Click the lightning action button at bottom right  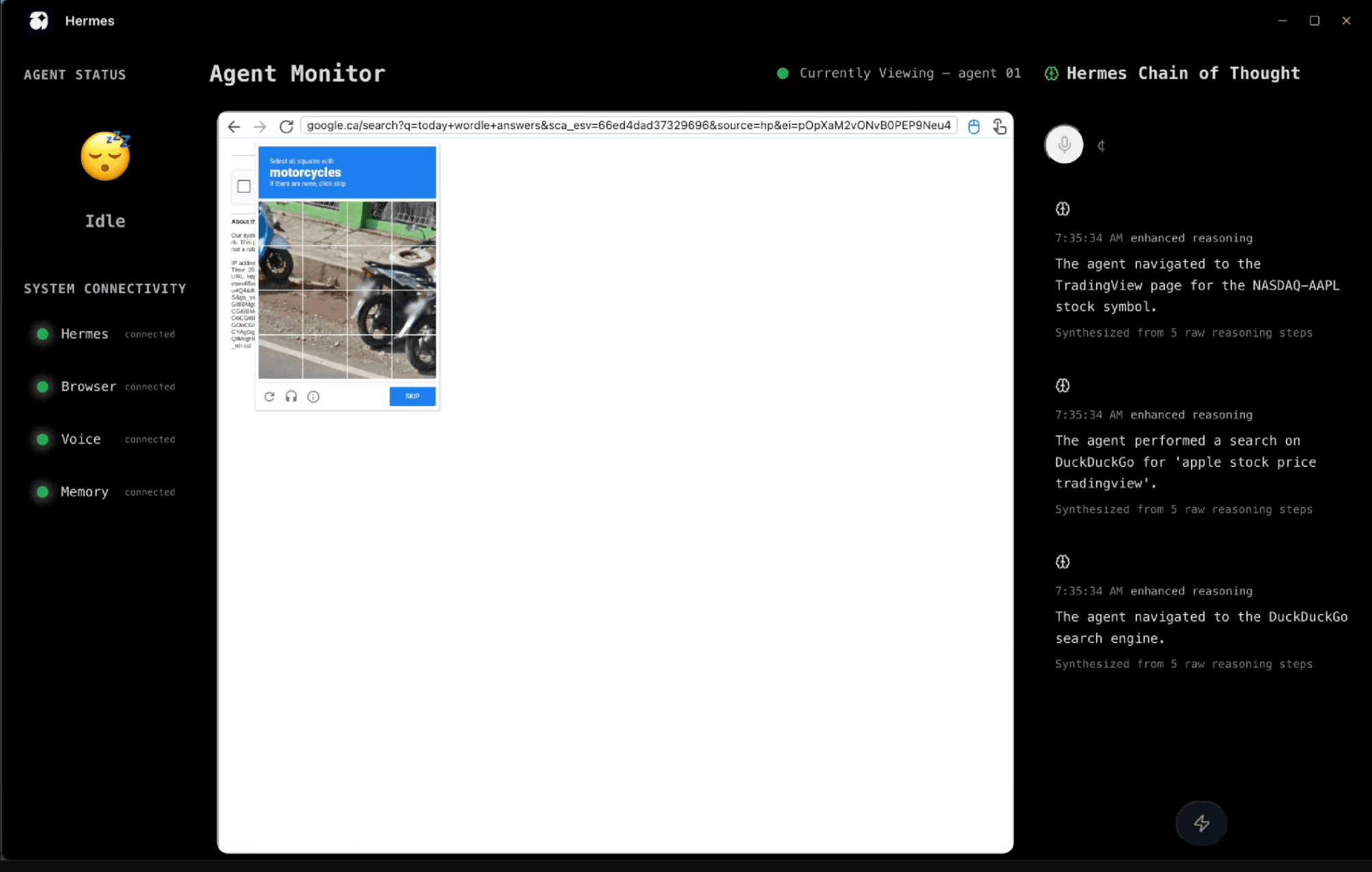[1201, 823]
